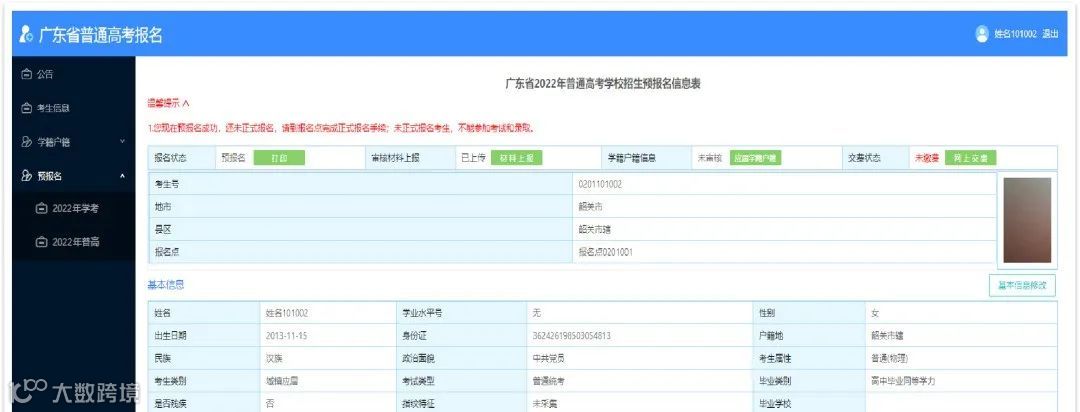Click the 考生号 value 0201101002
The height and width of the screenshot is (412, 1080).
tap(601, 185)
